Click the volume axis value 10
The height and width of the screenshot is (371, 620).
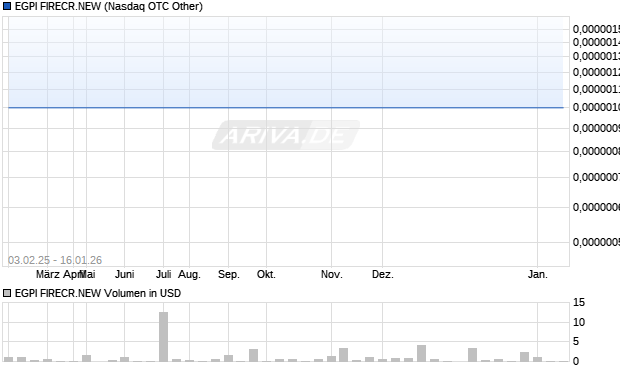[x=578, y=322]
